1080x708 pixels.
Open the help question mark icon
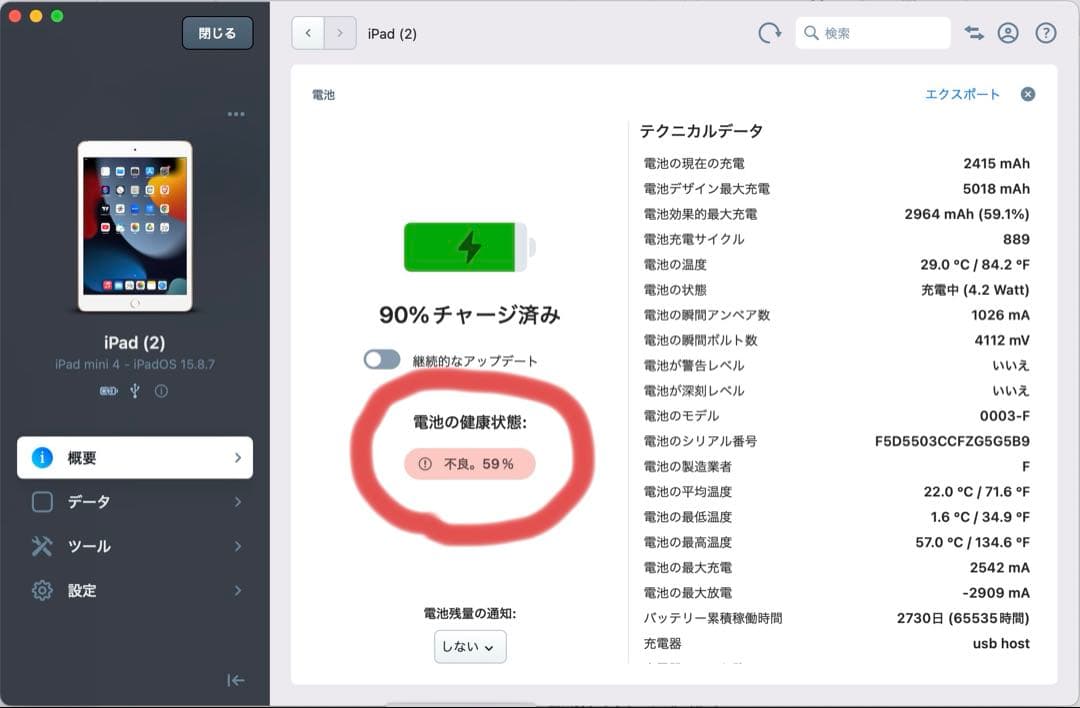tap(1046, 33)
